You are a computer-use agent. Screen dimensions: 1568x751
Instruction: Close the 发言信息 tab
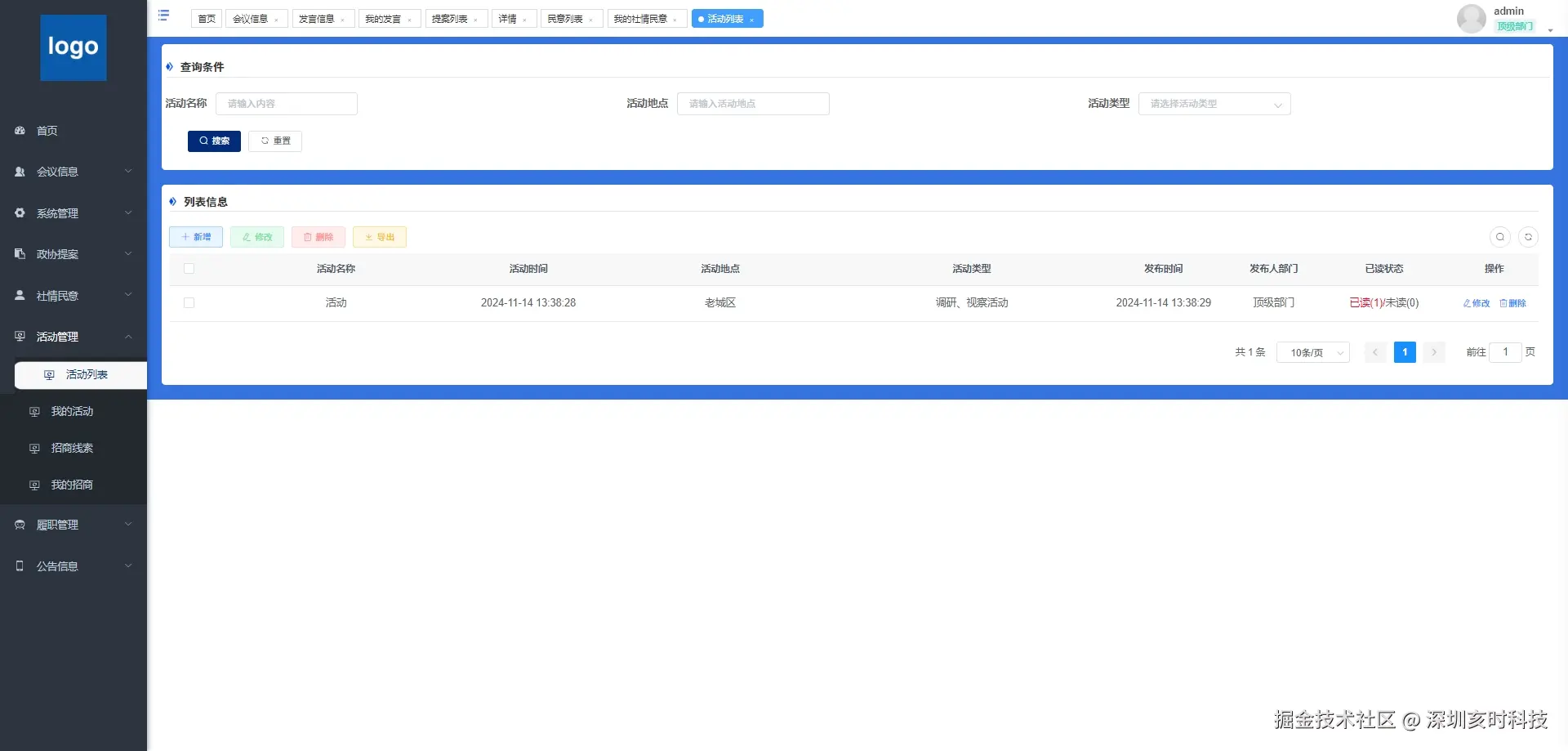pyautogui.click(x=343, y=20)
